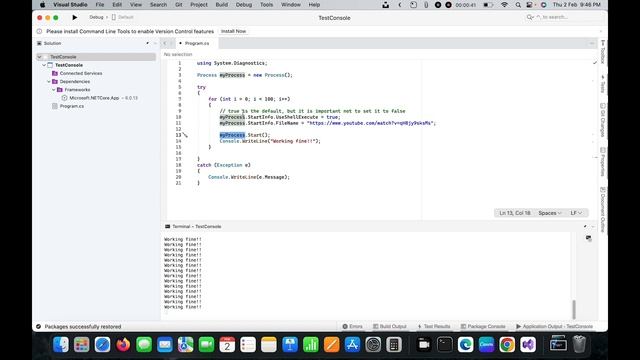Click the No selection breadcrumb
The image size is (640, 360).
tap(178, 54)
